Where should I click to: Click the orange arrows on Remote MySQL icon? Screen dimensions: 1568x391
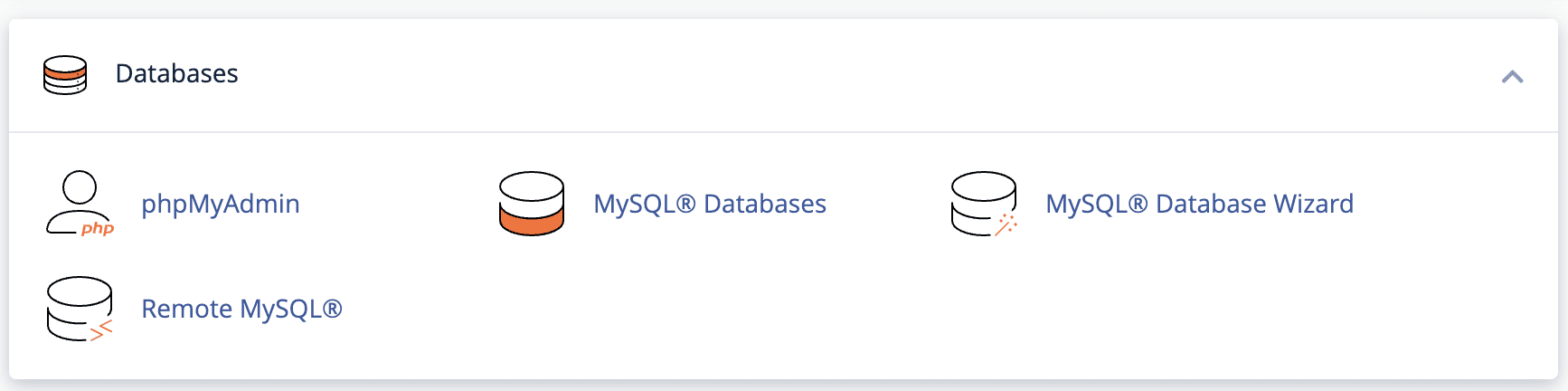101,330
